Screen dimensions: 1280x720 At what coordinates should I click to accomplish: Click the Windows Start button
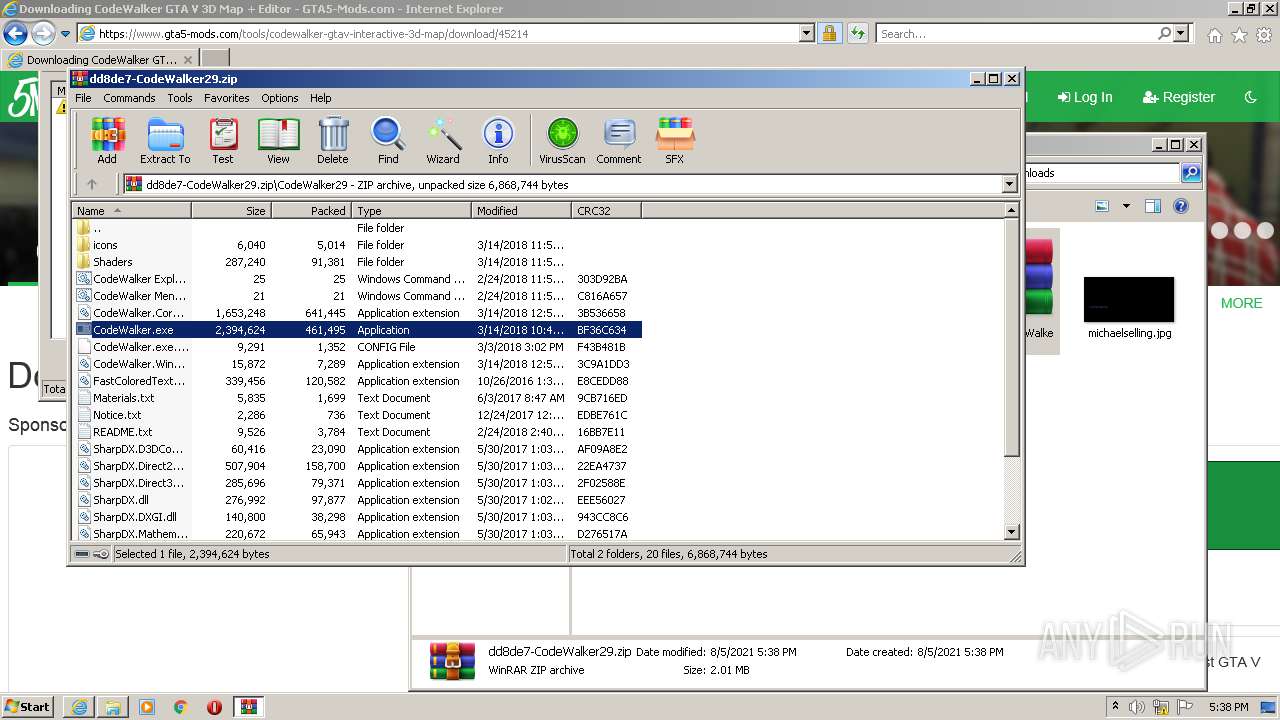pos(28,707)
